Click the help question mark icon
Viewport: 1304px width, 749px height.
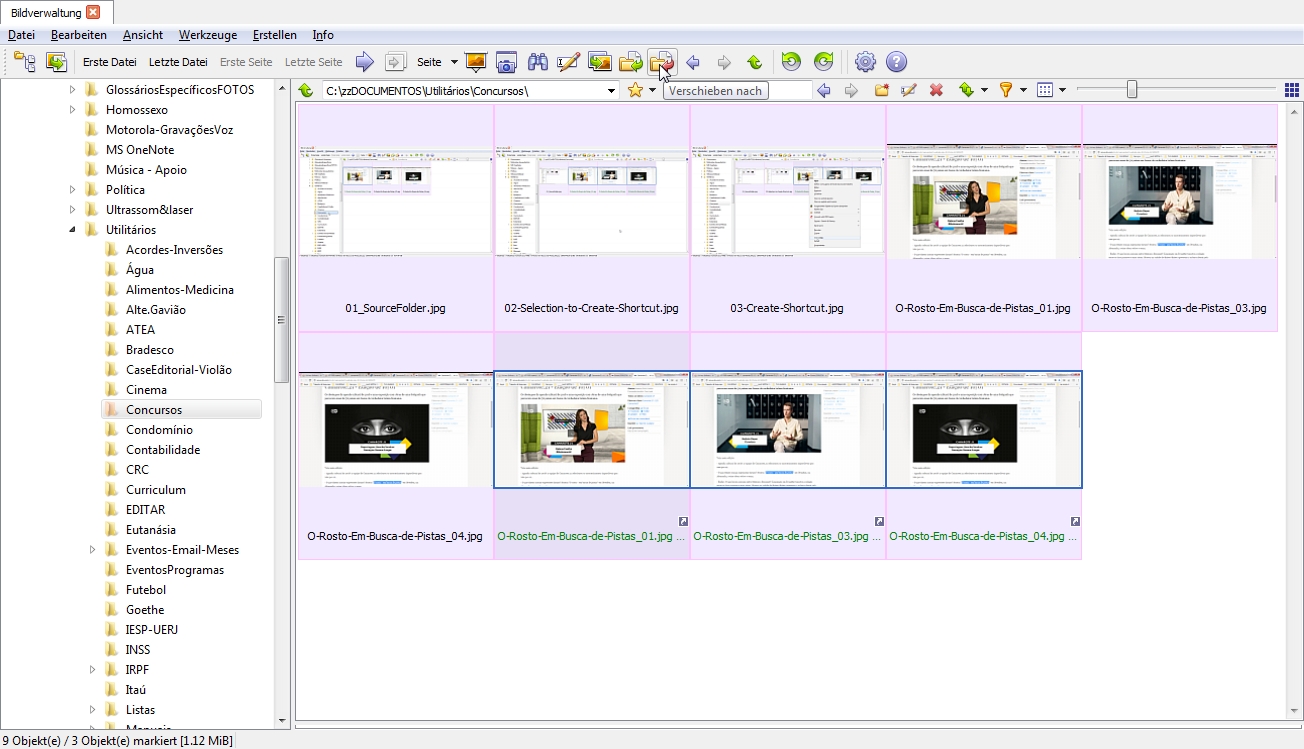click(896, 62)
